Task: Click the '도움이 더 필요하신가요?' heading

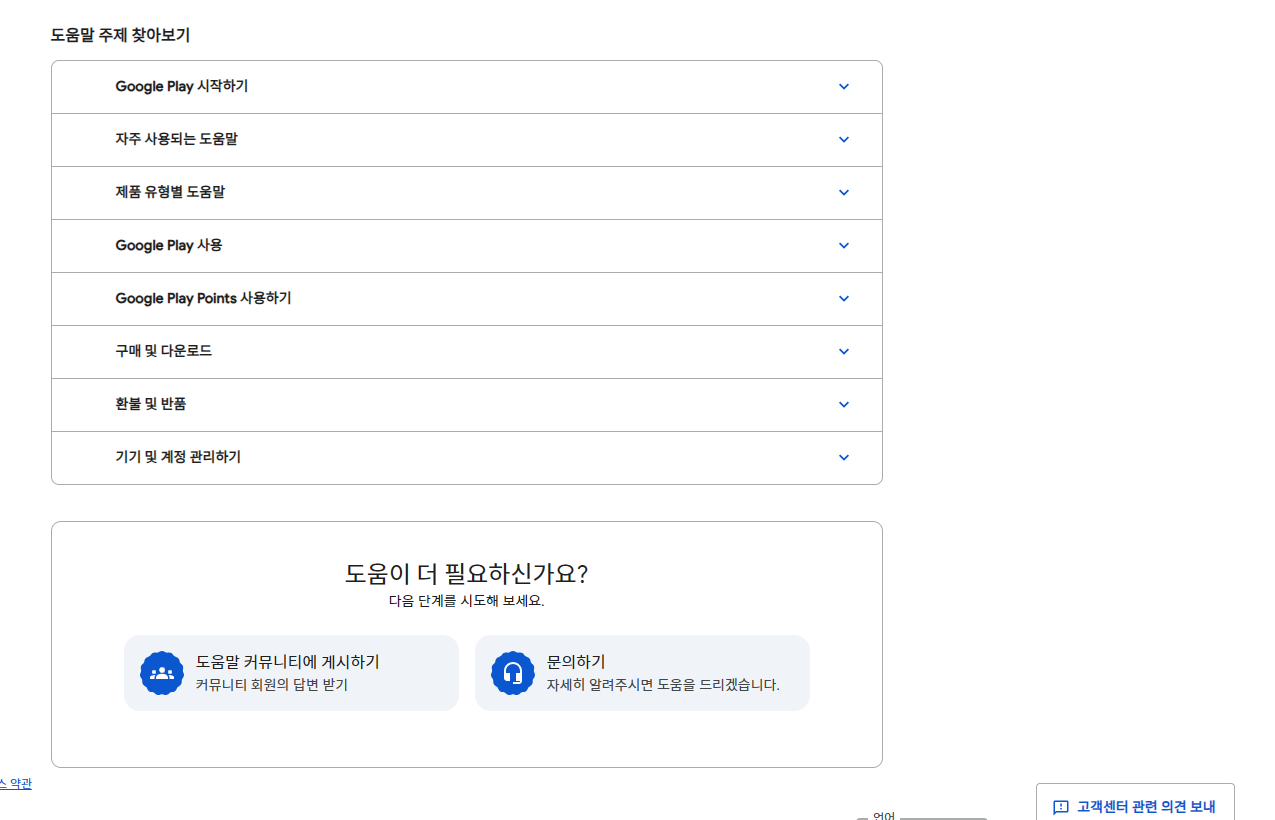Action: tap(467, 574)
